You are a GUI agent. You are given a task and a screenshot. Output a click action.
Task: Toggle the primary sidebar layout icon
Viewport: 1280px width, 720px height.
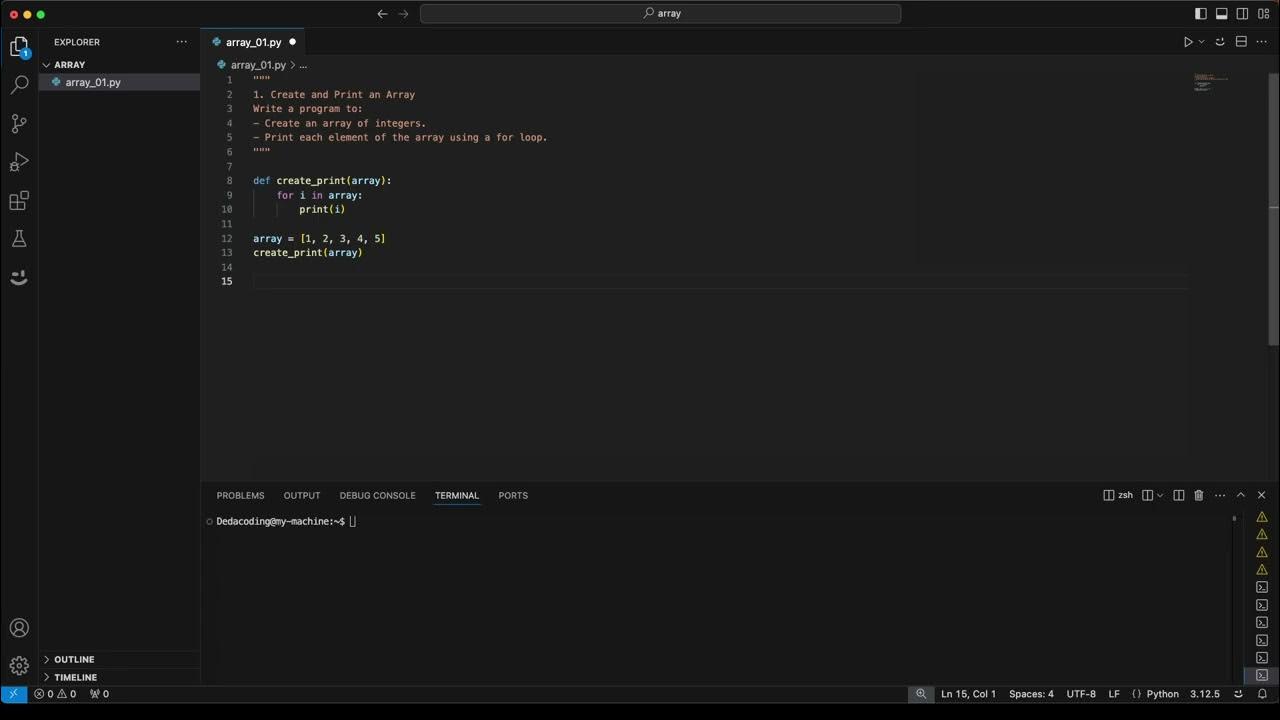coord(1201,14)
